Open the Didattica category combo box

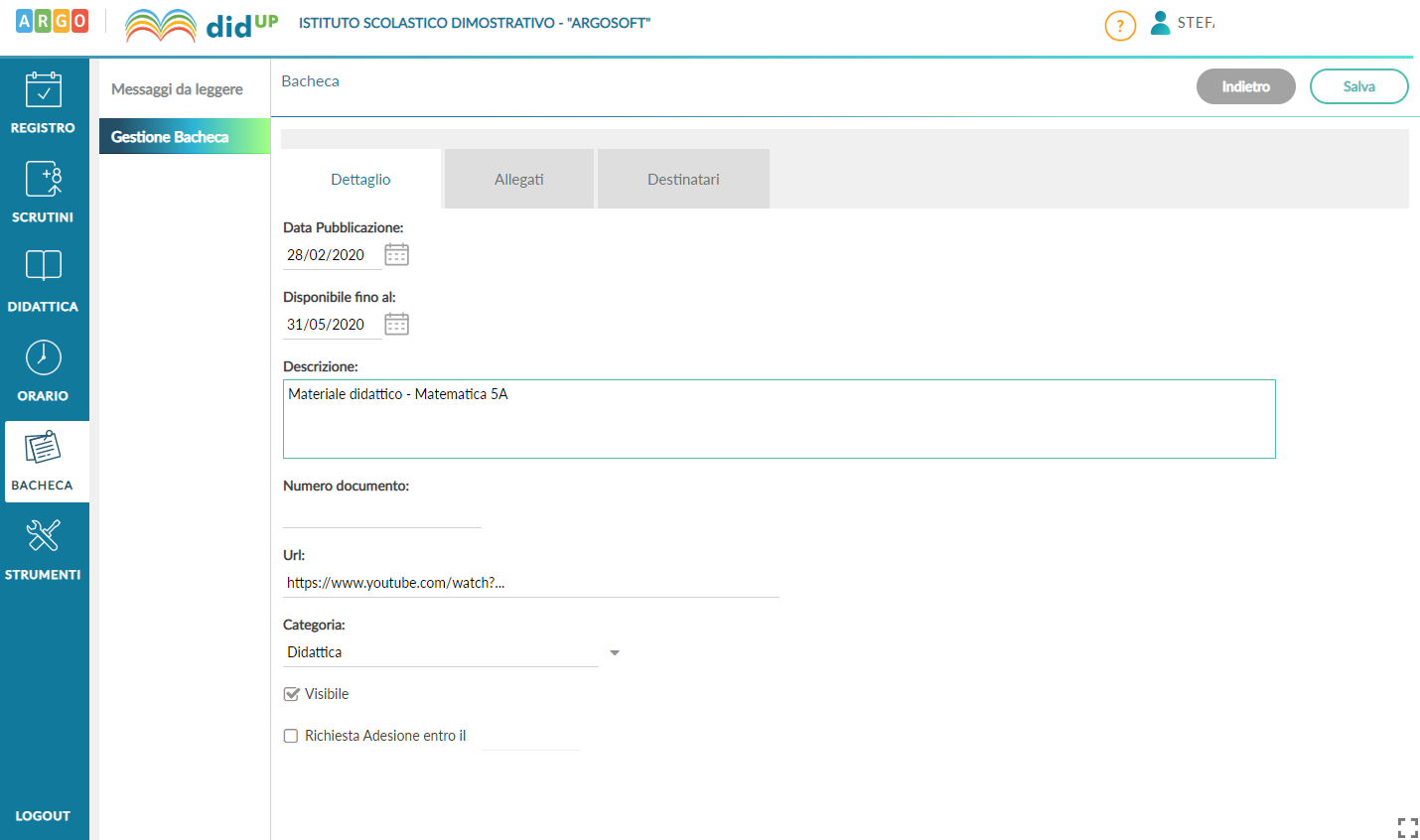click(x=441, y=652)
